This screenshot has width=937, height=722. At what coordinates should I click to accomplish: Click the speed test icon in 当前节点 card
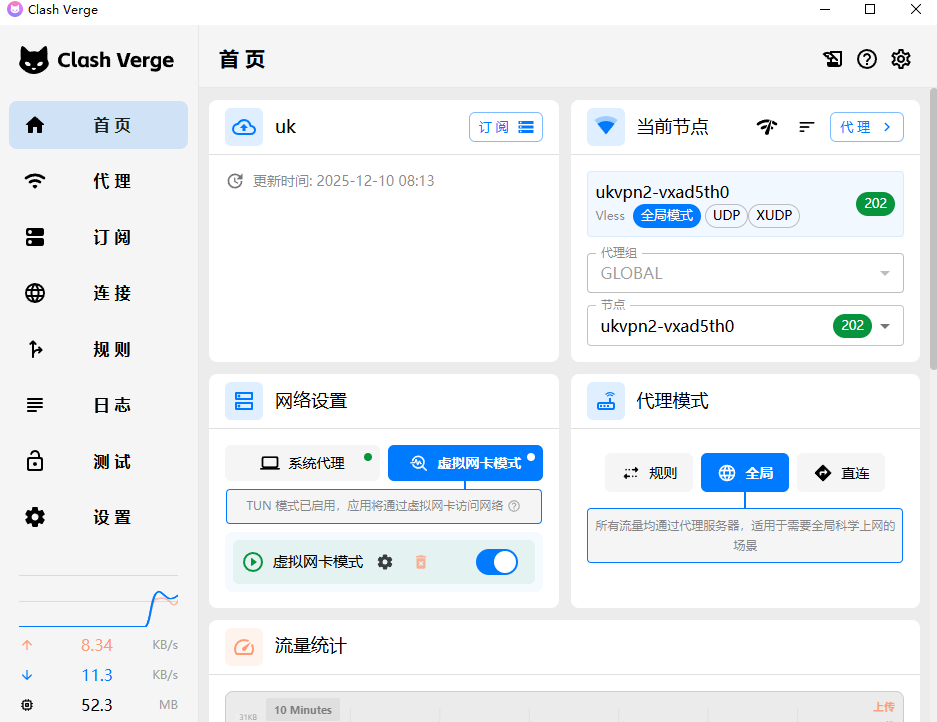click(767, 127)
